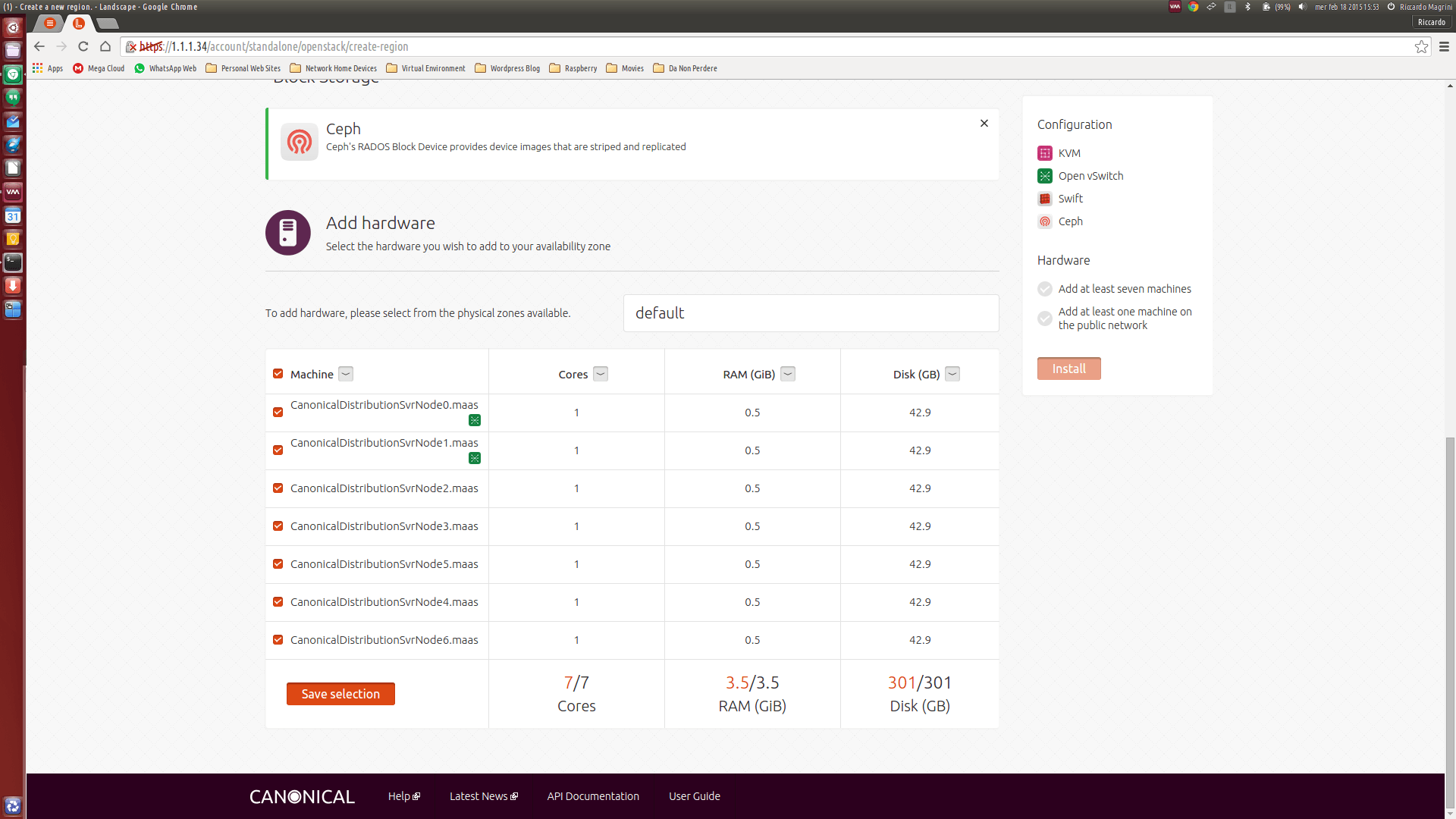
Task: Click the vertical page scrollbar thumb
Action: point(1450,623)
